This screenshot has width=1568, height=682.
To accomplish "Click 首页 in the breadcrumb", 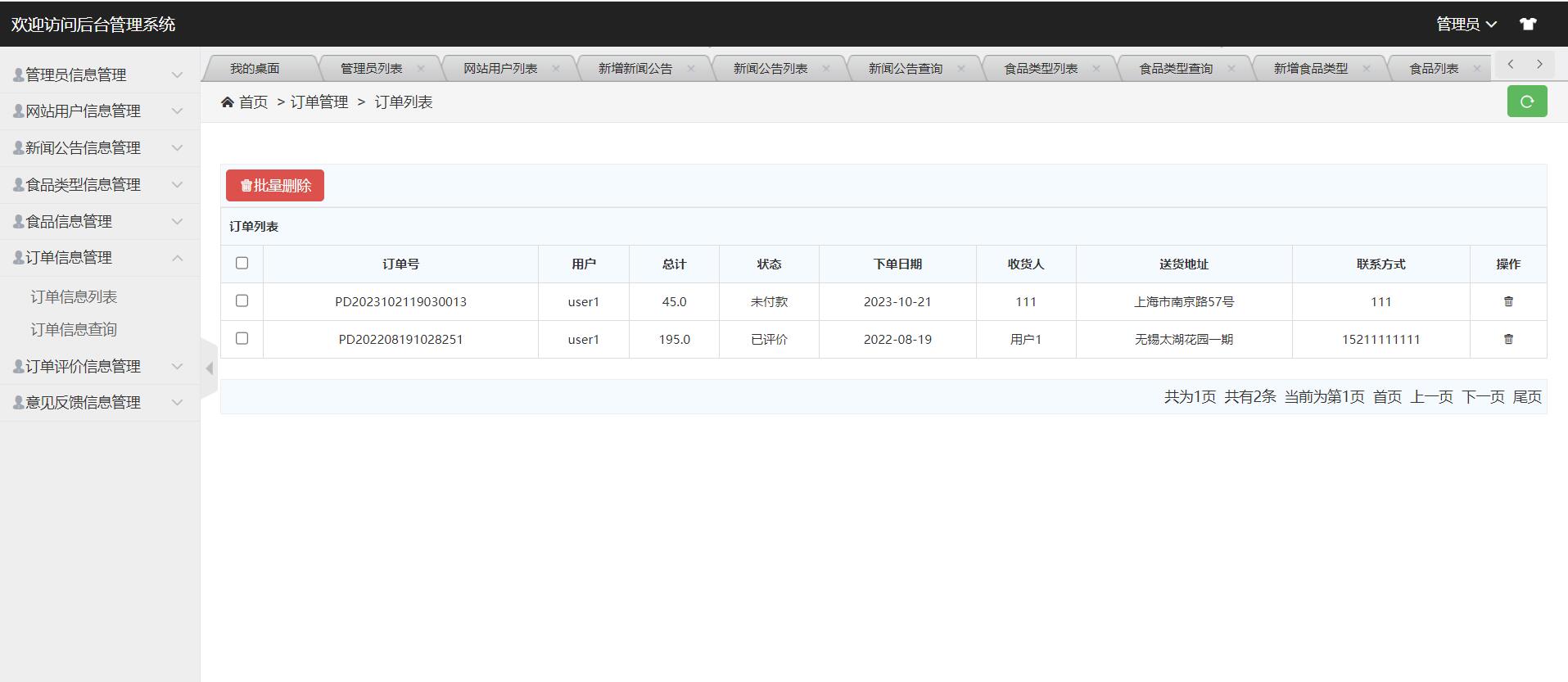I will click(x=253, y=102).
